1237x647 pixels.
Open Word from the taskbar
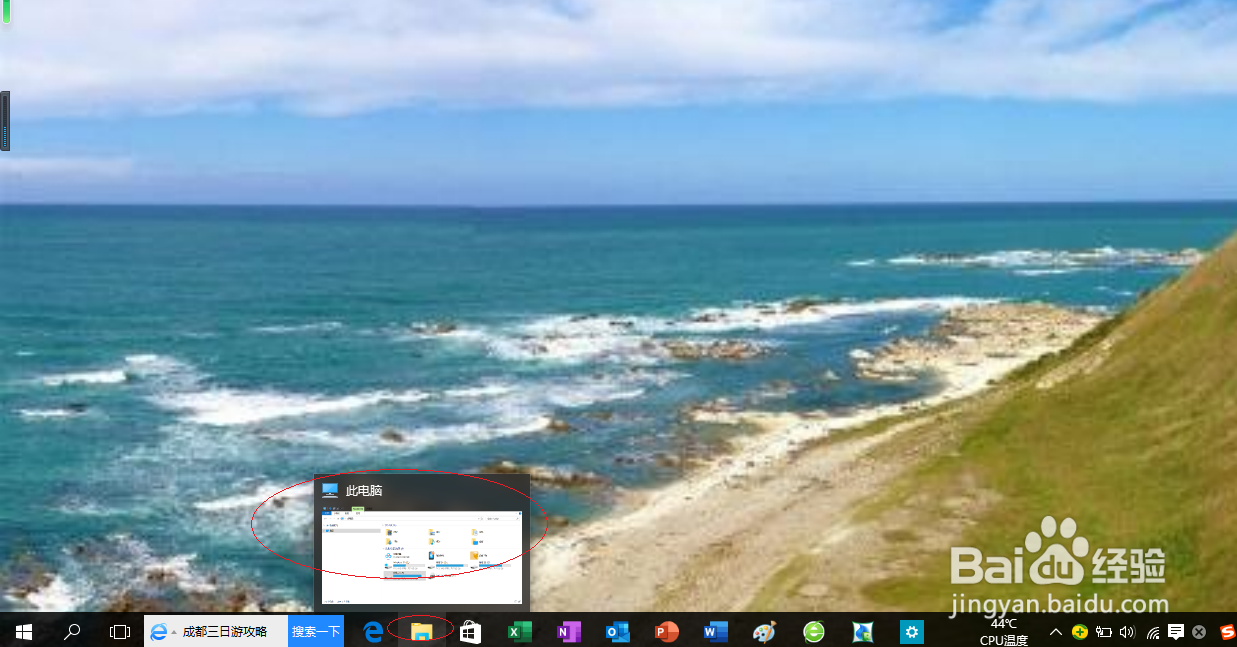coord(714,632)
